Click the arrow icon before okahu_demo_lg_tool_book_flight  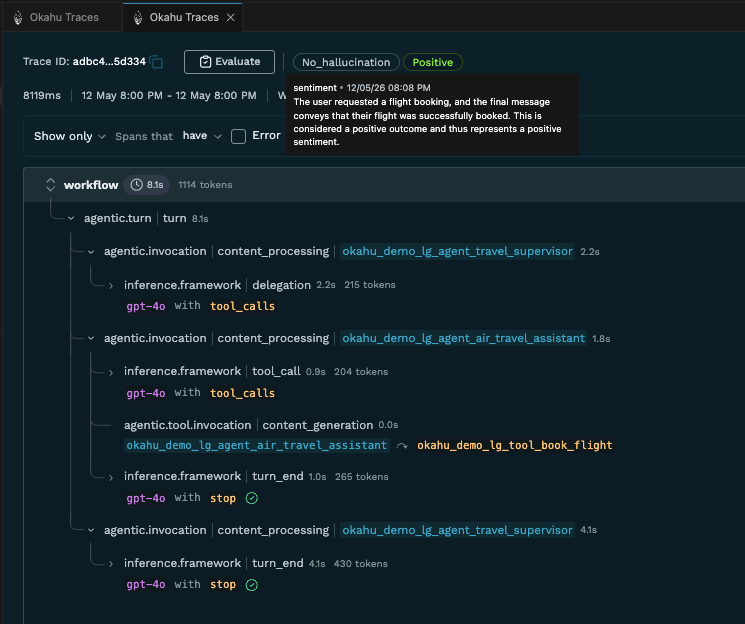402,446
